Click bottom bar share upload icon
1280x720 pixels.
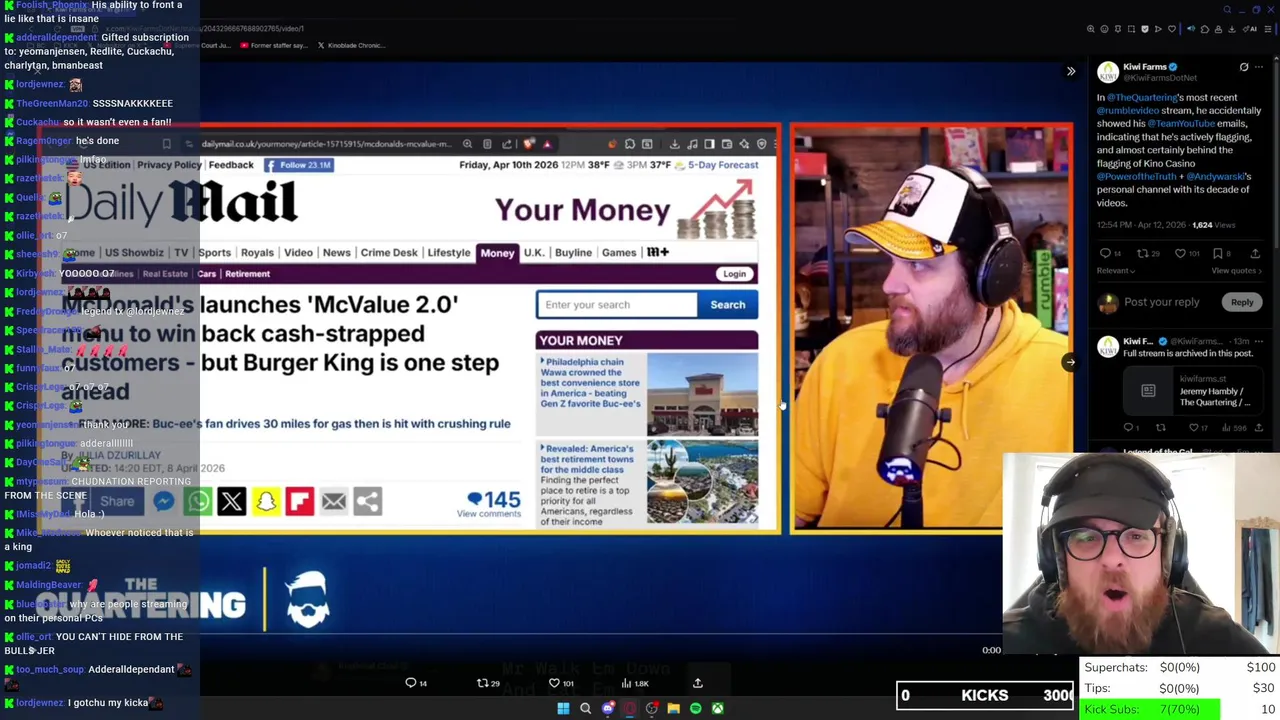pyautogui.click(x=698, y=683)
